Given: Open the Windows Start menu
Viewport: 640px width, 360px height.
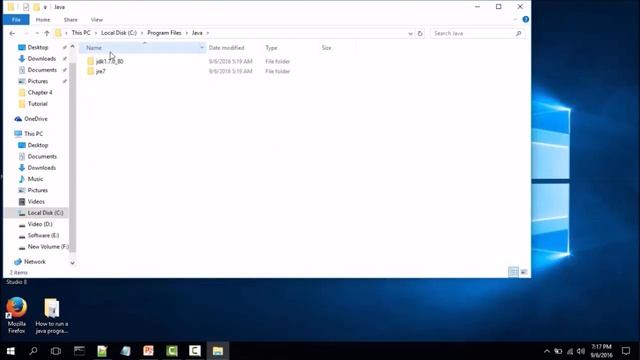Looking at the screenshot, I should tap(11, 351).
